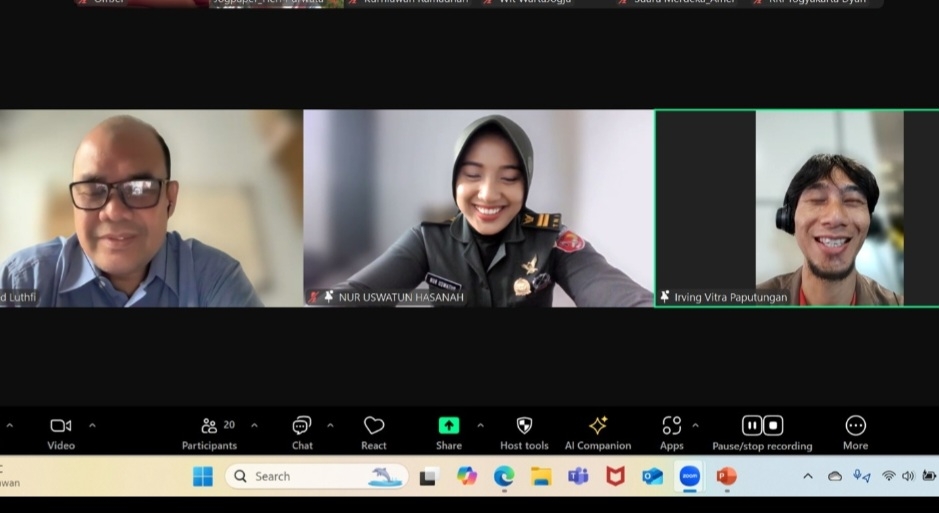The width and height of the screenshot is (939, 513).
Task: Open the Chat panel
Action: (x=302, y=433)
